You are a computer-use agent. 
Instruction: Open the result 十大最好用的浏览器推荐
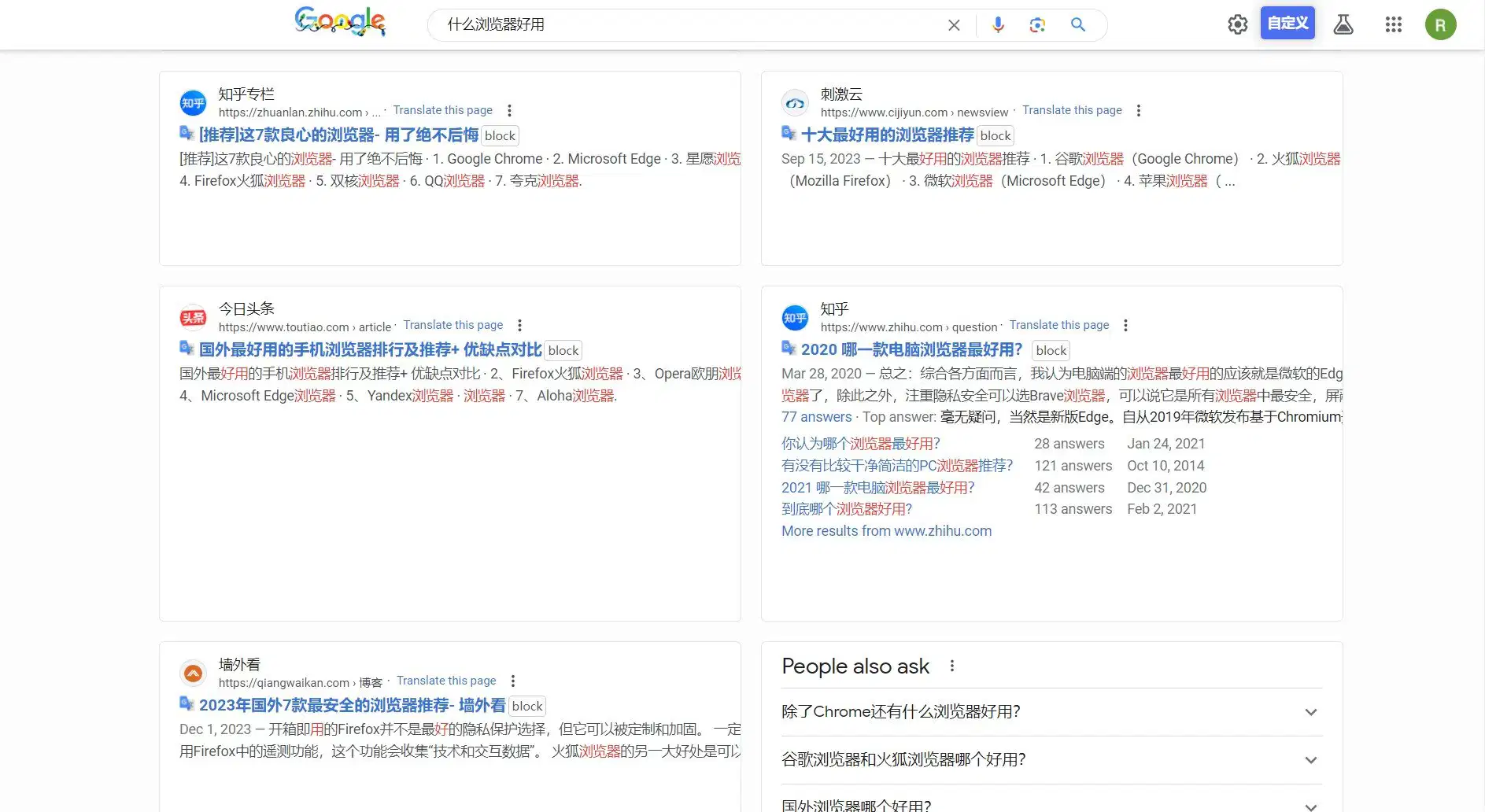pos(888,135)
